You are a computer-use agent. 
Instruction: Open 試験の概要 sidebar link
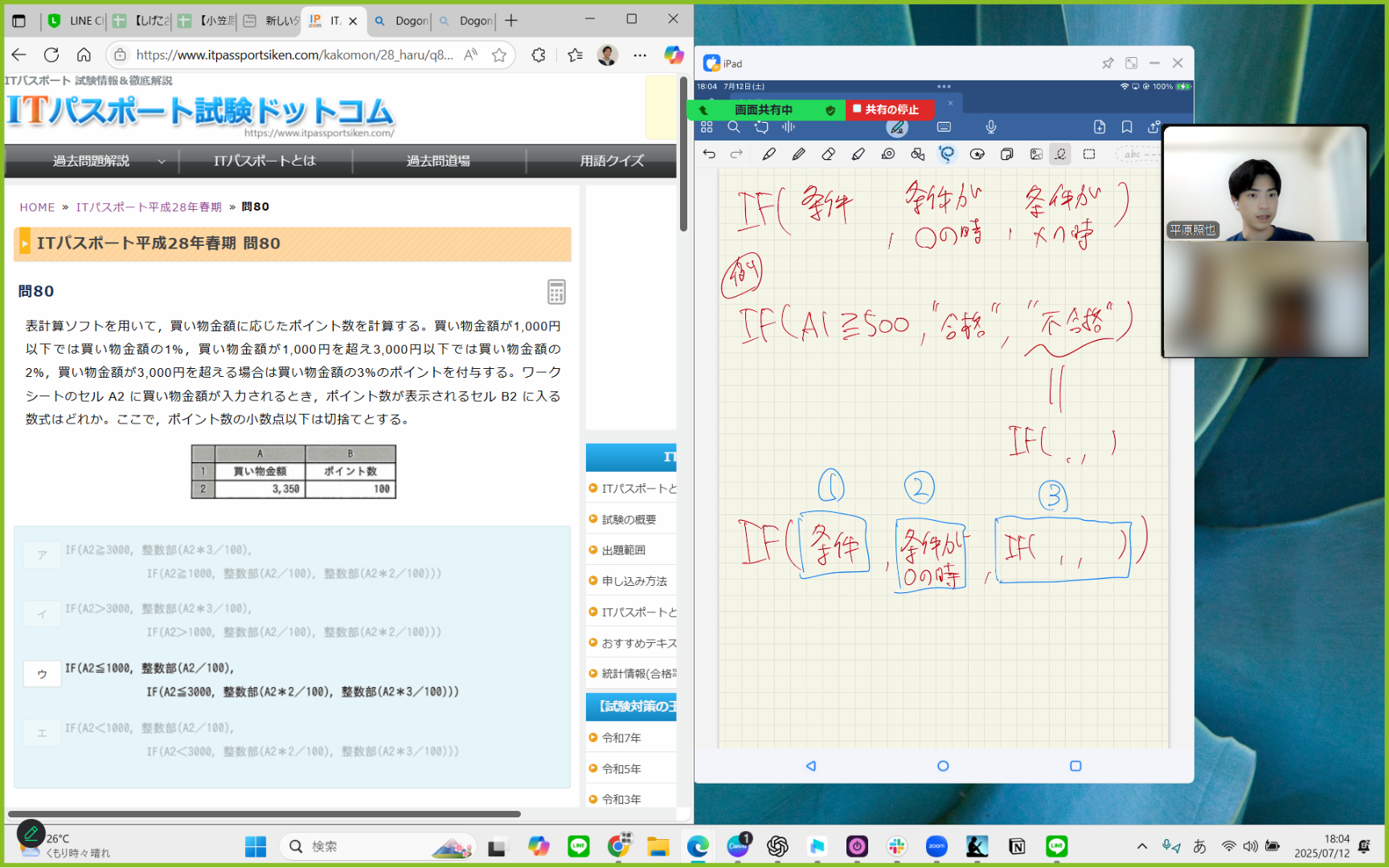(x=629, y=519)
